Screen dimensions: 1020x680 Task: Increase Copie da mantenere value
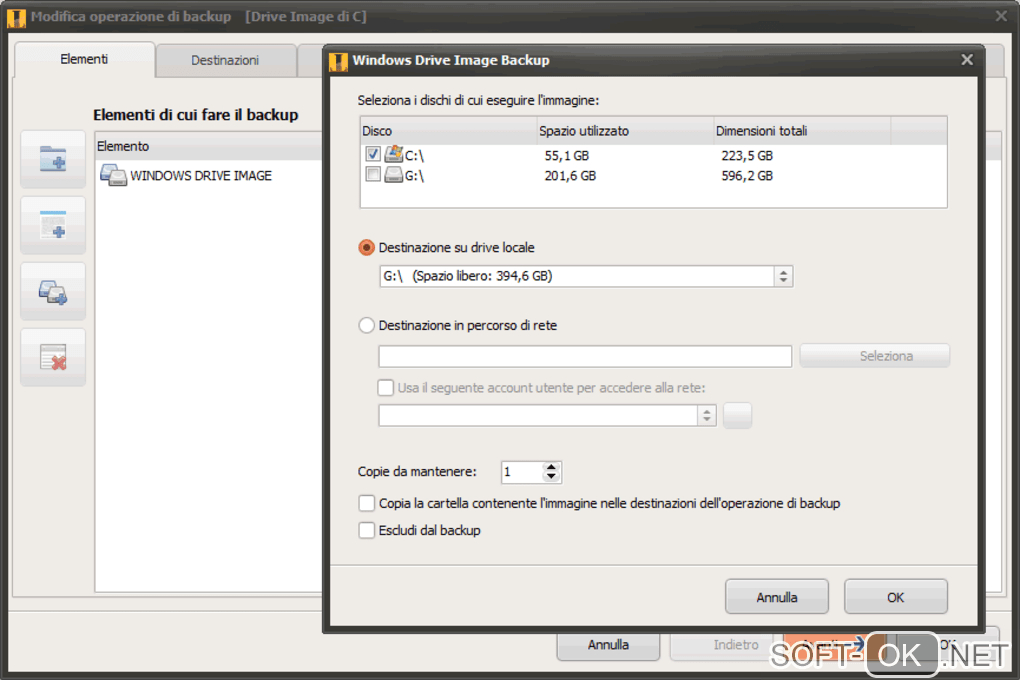(x=551, y=467)
